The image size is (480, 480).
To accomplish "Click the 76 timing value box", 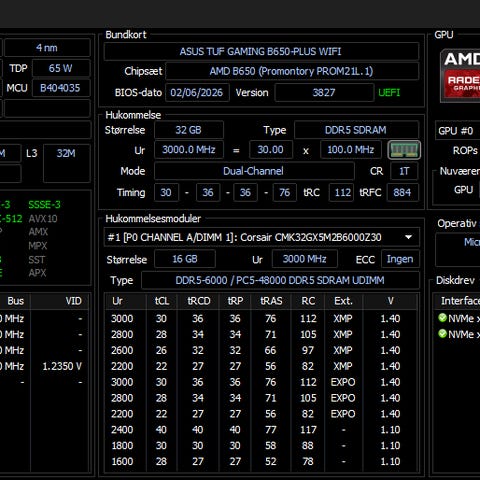I will 284,192.
